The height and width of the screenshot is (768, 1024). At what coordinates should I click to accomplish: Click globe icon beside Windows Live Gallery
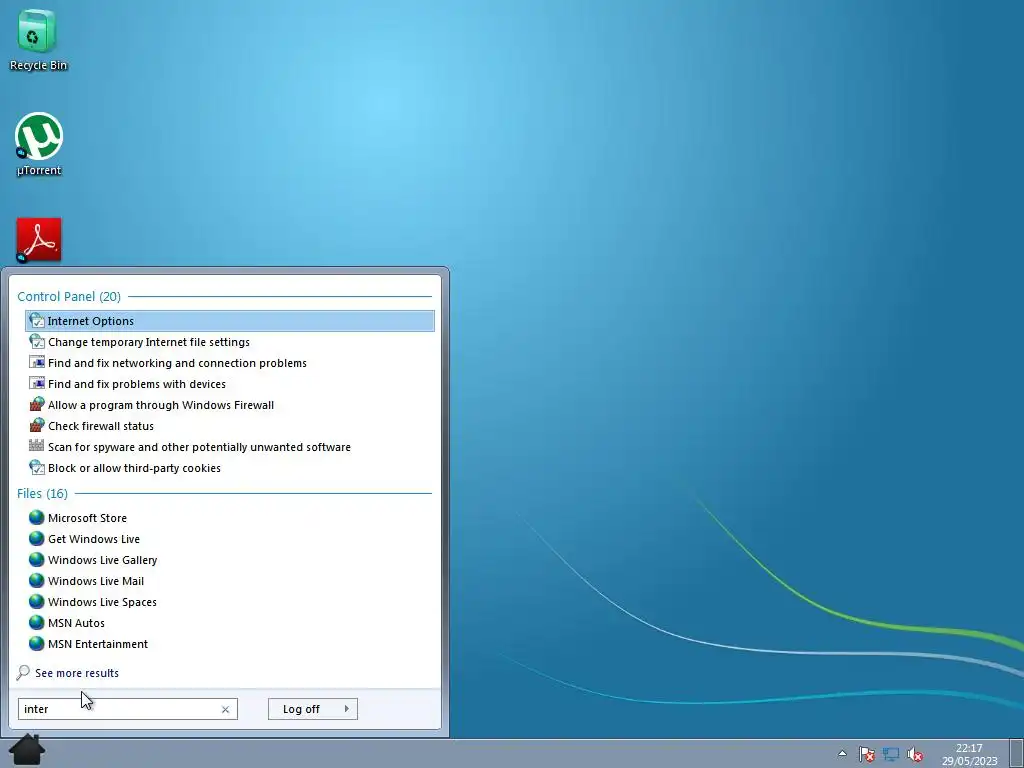(x=37, y=560)
